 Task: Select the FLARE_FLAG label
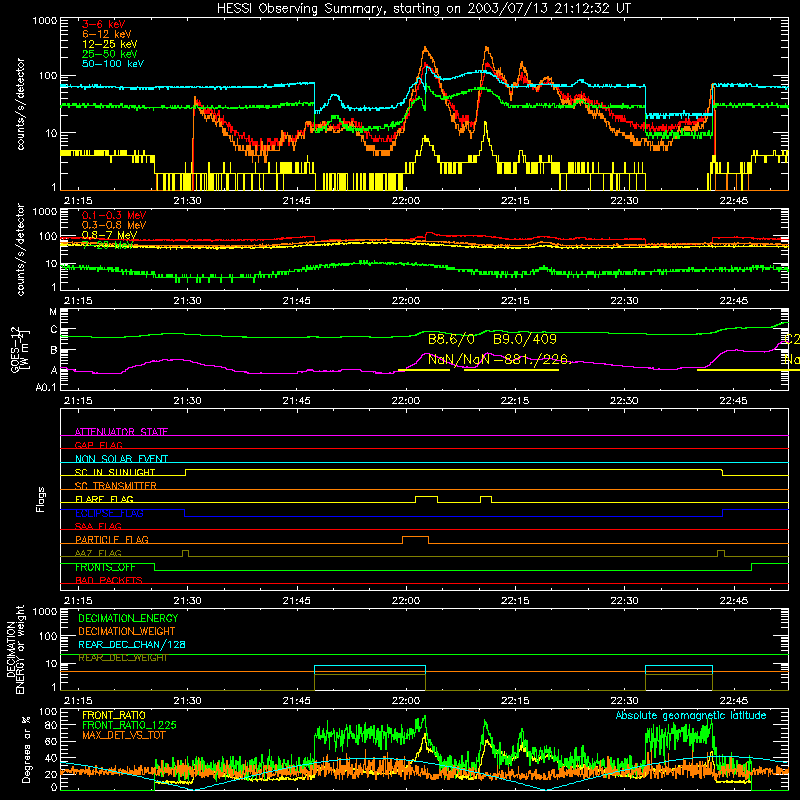[104, 499]
